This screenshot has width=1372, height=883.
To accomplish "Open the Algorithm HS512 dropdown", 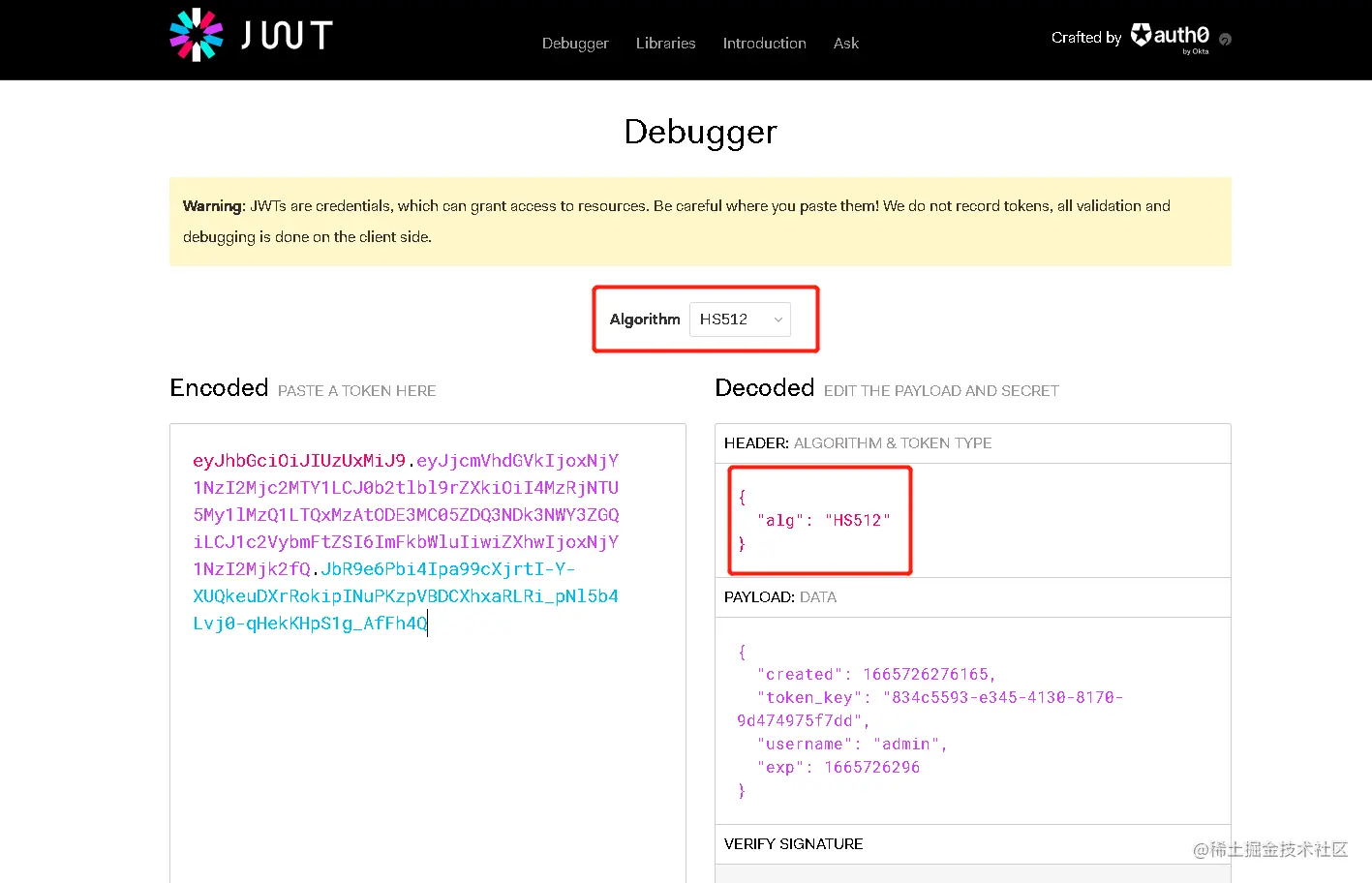I will pos(740,320).
